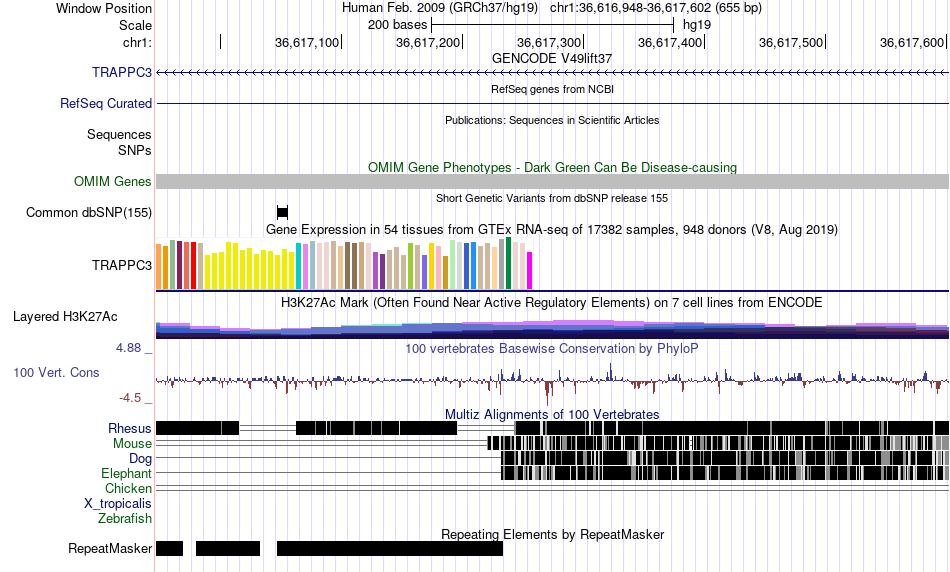The image size is (950, 572).
Task: Click 'Repeating Elements by RepeatMasker' title
Action: tap(552, 534)
